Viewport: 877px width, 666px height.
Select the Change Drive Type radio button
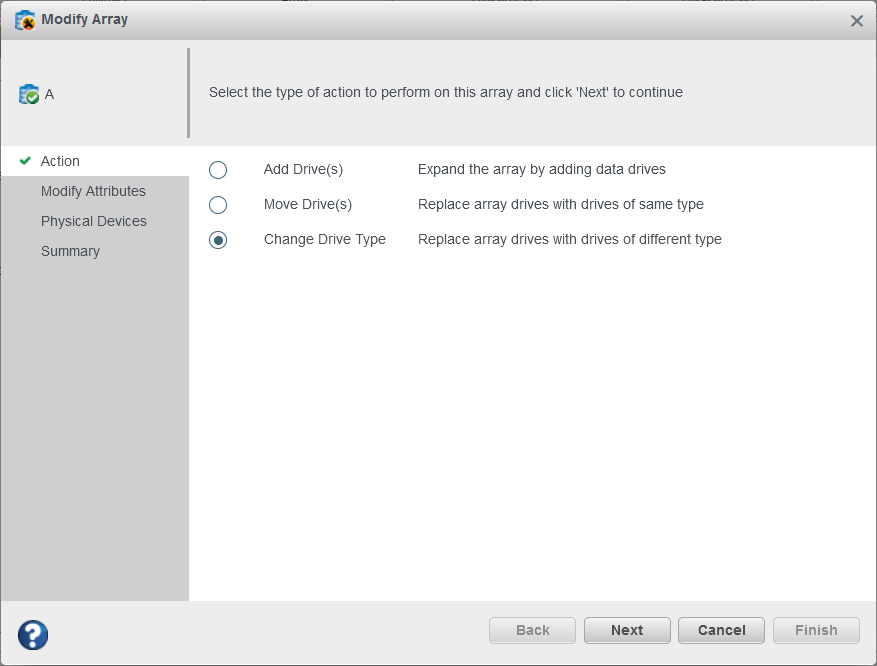(x=218, y=239)
